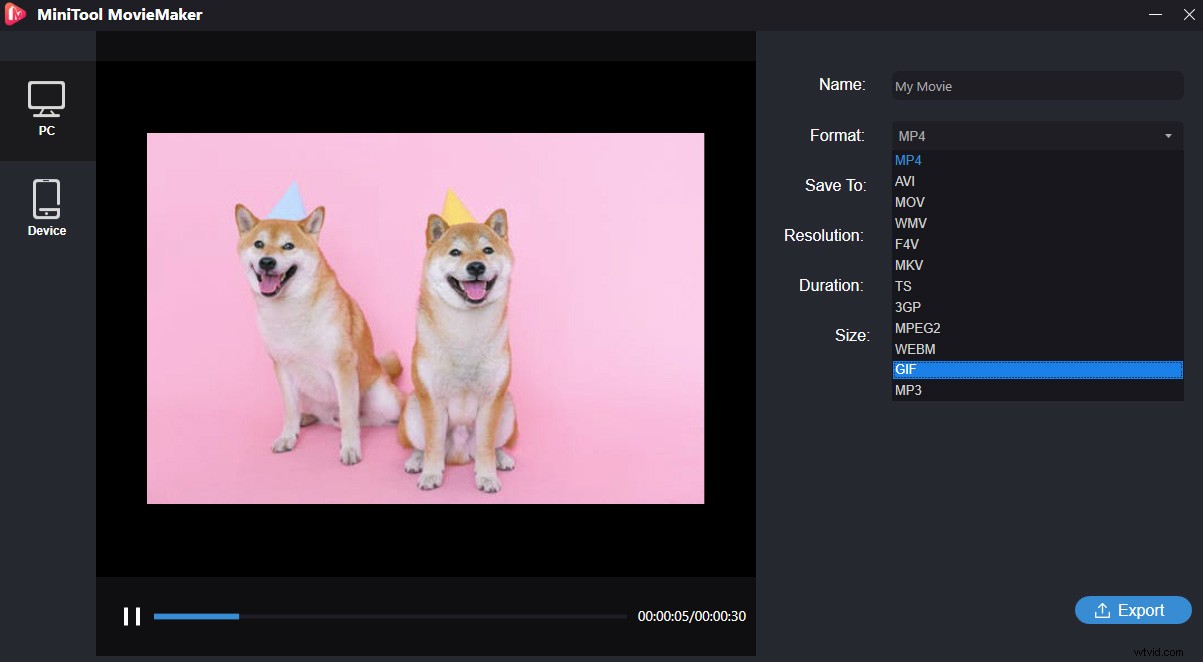Screen dimensions: 1203x662
Task: Select the PC export tab
Action: (x=47, y=110)
